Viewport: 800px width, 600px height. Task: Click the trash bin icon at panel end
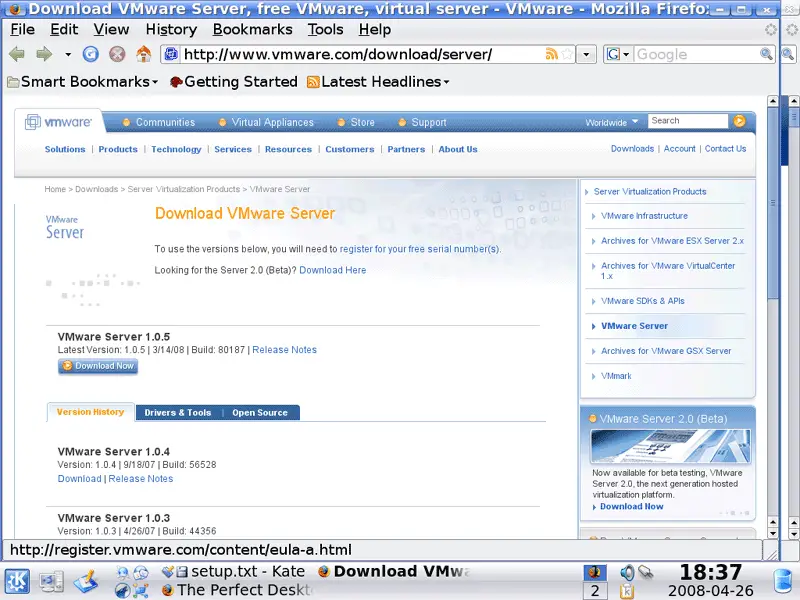[783, 581]
